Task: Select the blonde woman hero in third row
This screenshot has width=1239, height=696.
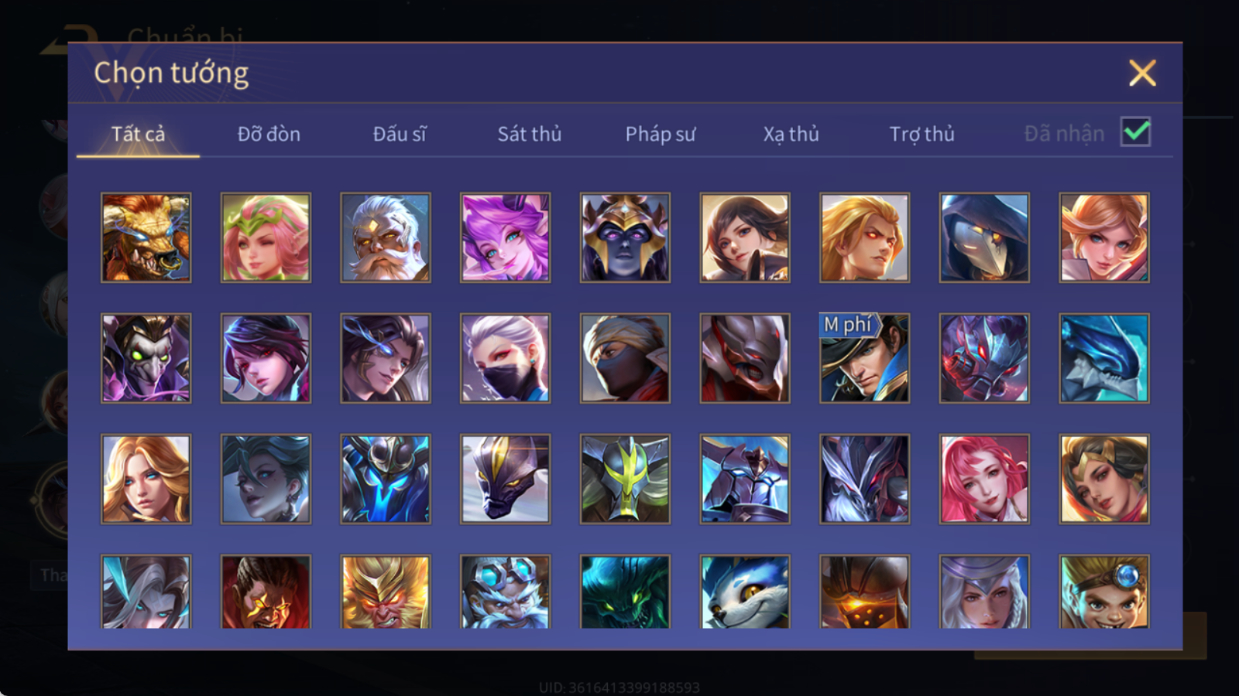Action: pyautogui.click(x=146, y=479)
